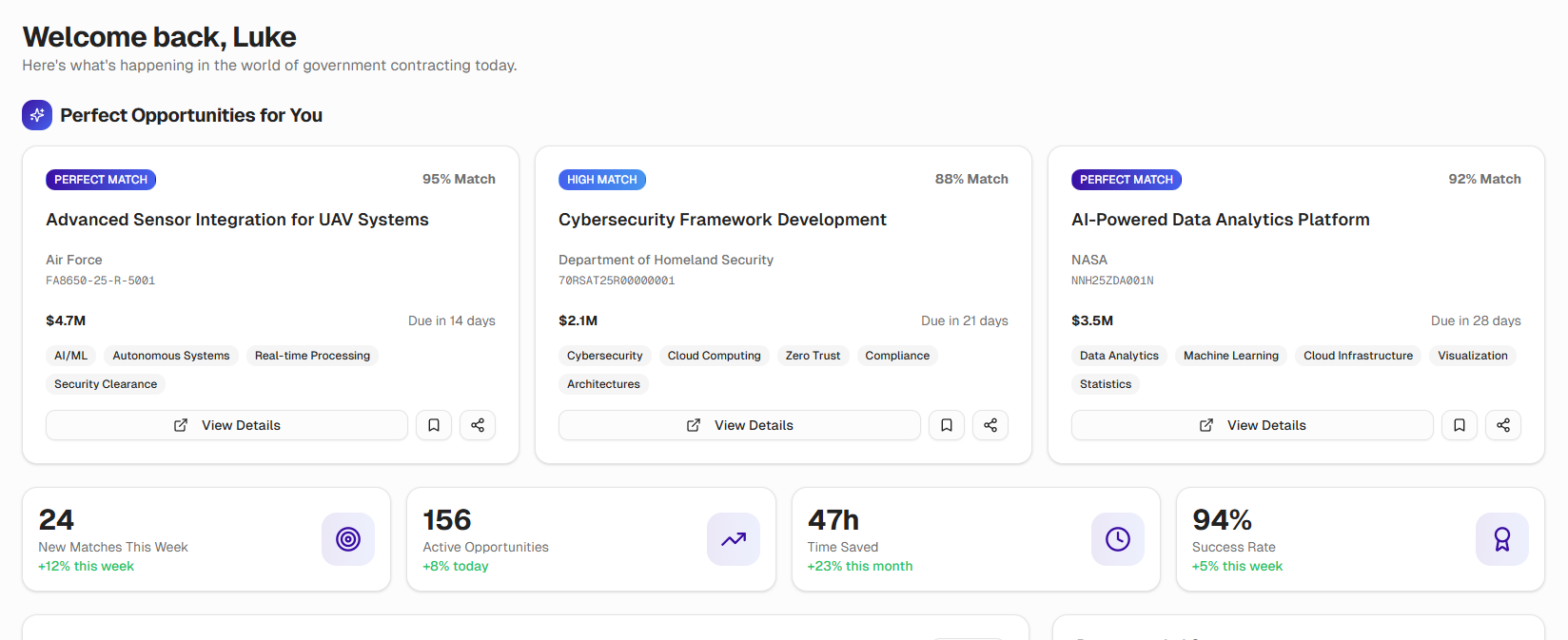This screenshot has height=640, width=1568.
Task: Click the 88% Match score
Action: (x=971, y=179)
